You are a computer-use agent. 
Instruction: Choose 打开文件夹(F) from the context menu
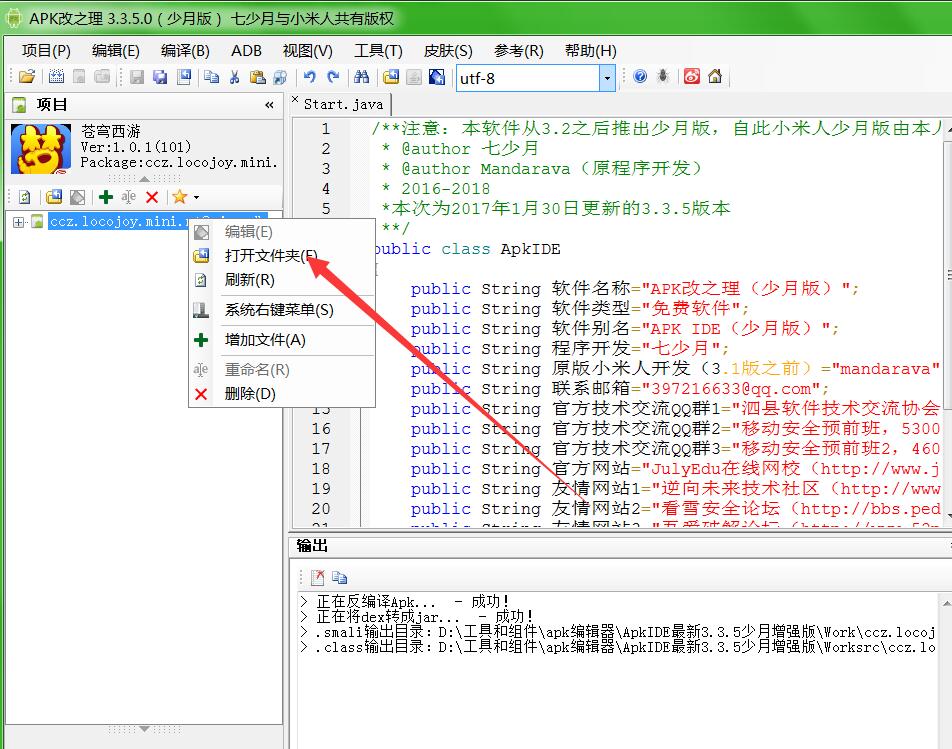click(x=270, y=255)
